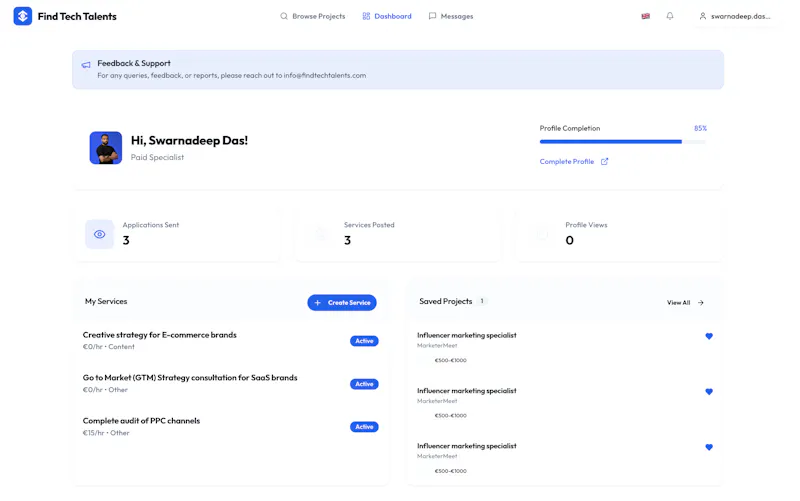Open Go to Market (GTM) Strategy consultation service
Screen dimensions: 800x501
(x=190, y=378)
